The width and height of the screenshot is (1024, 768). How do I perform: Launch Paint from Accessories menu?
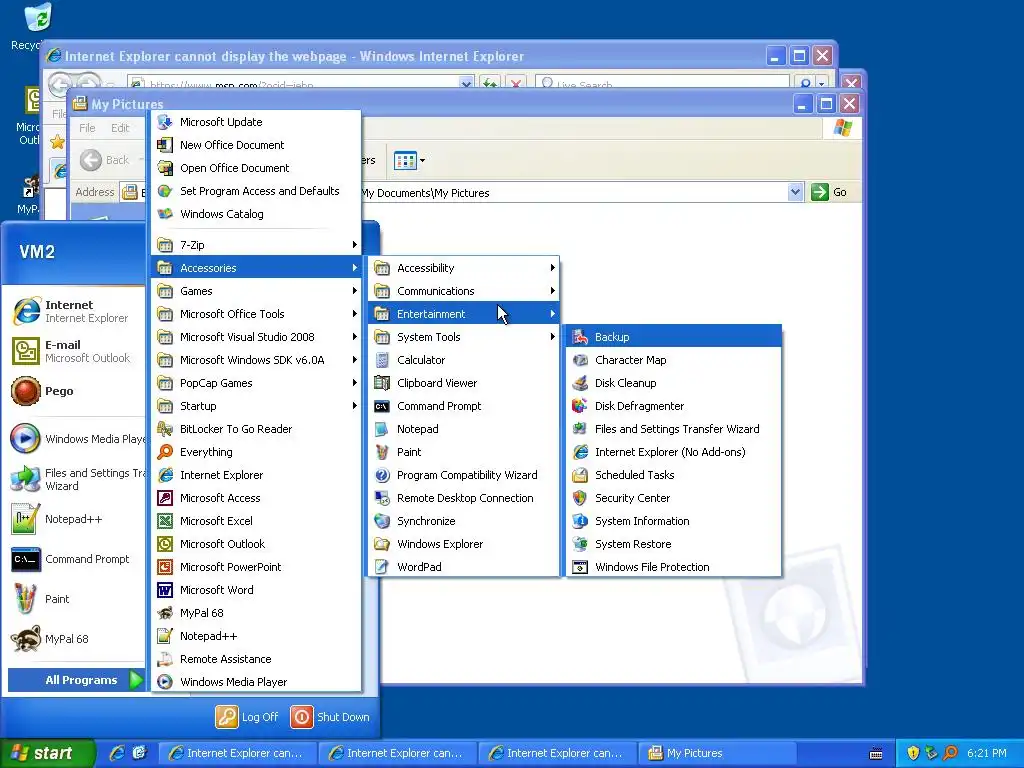coord(464,452)
